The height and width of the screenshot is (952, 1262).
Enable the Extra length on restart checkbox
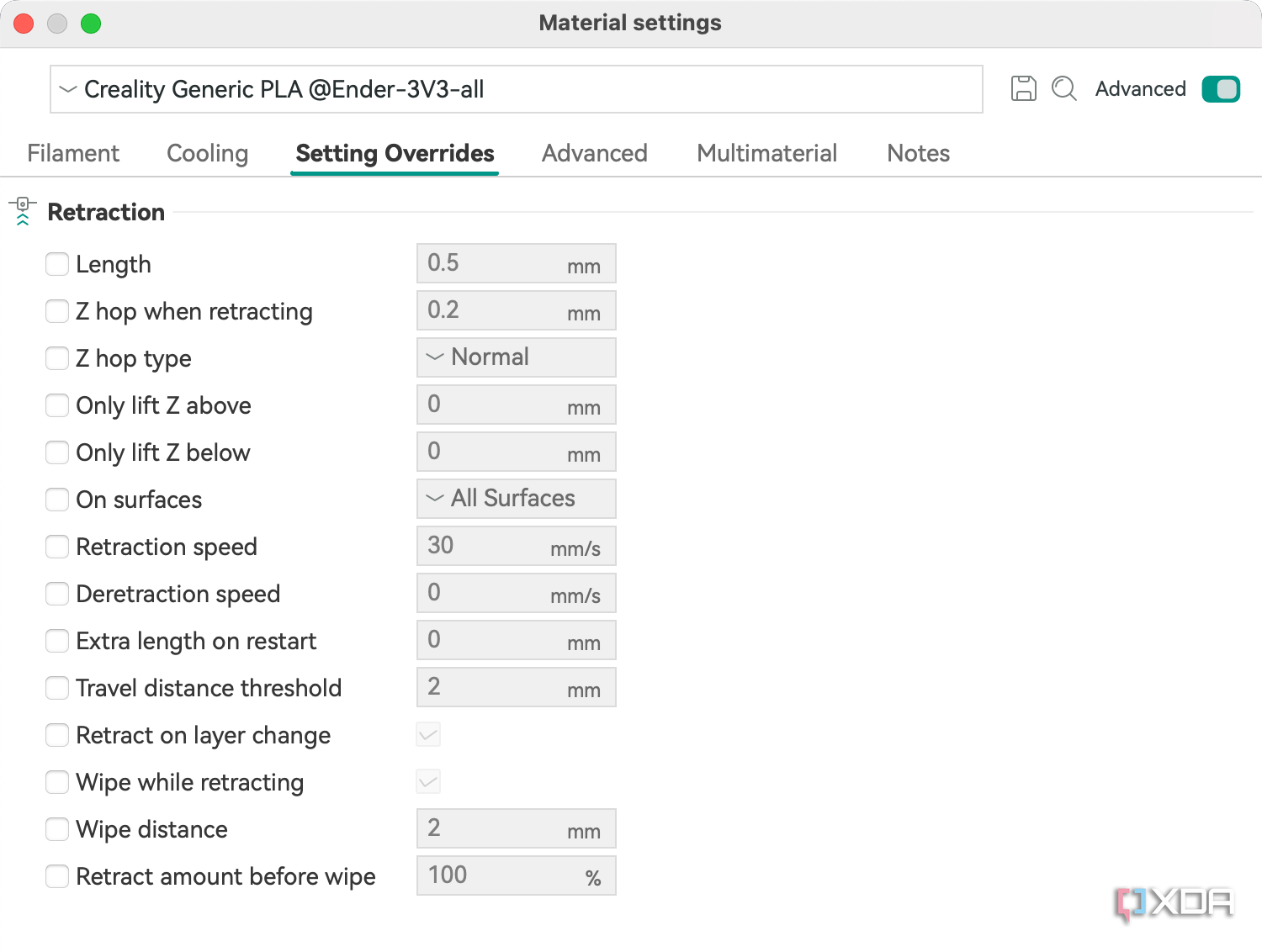coord(57,641)
